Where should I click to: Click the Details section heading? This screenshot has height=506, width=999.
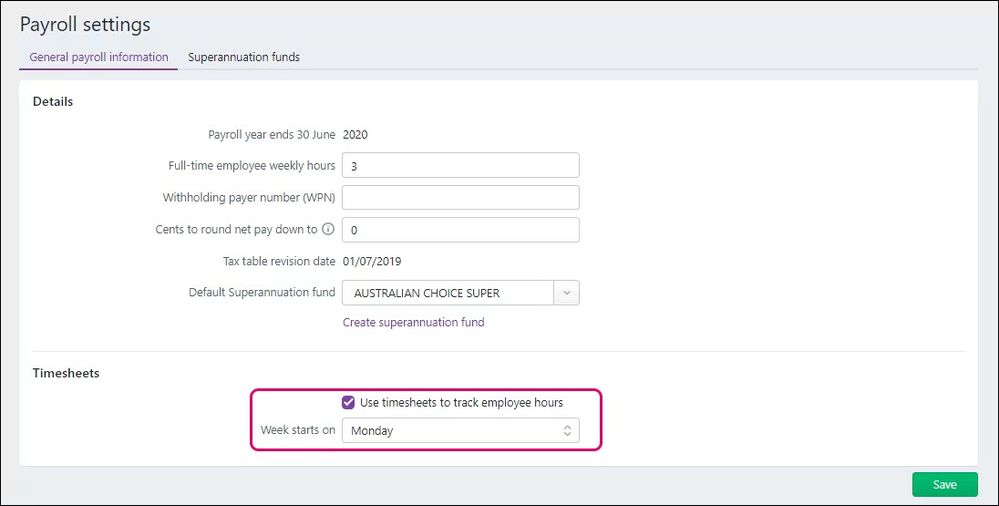(53, 101)
